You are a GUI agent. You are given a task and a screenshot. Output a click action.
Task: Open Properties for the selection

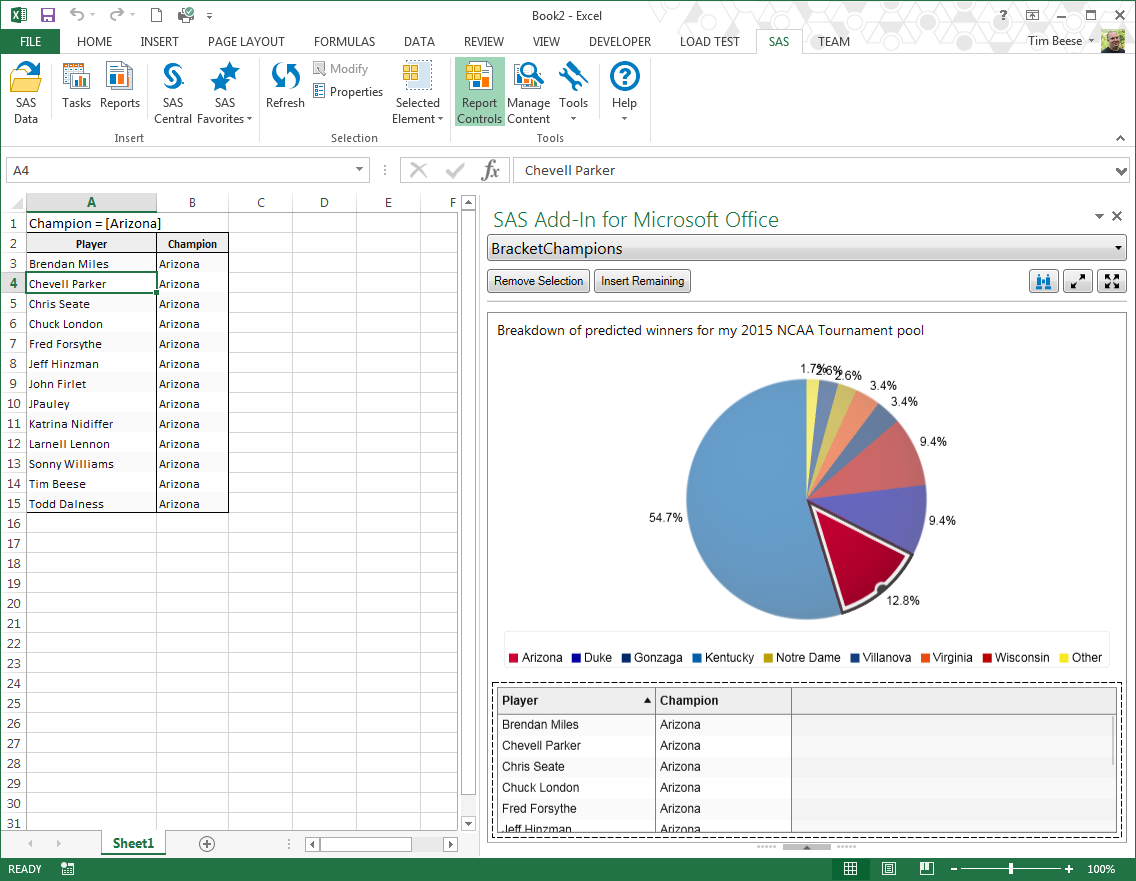(348, 92)
